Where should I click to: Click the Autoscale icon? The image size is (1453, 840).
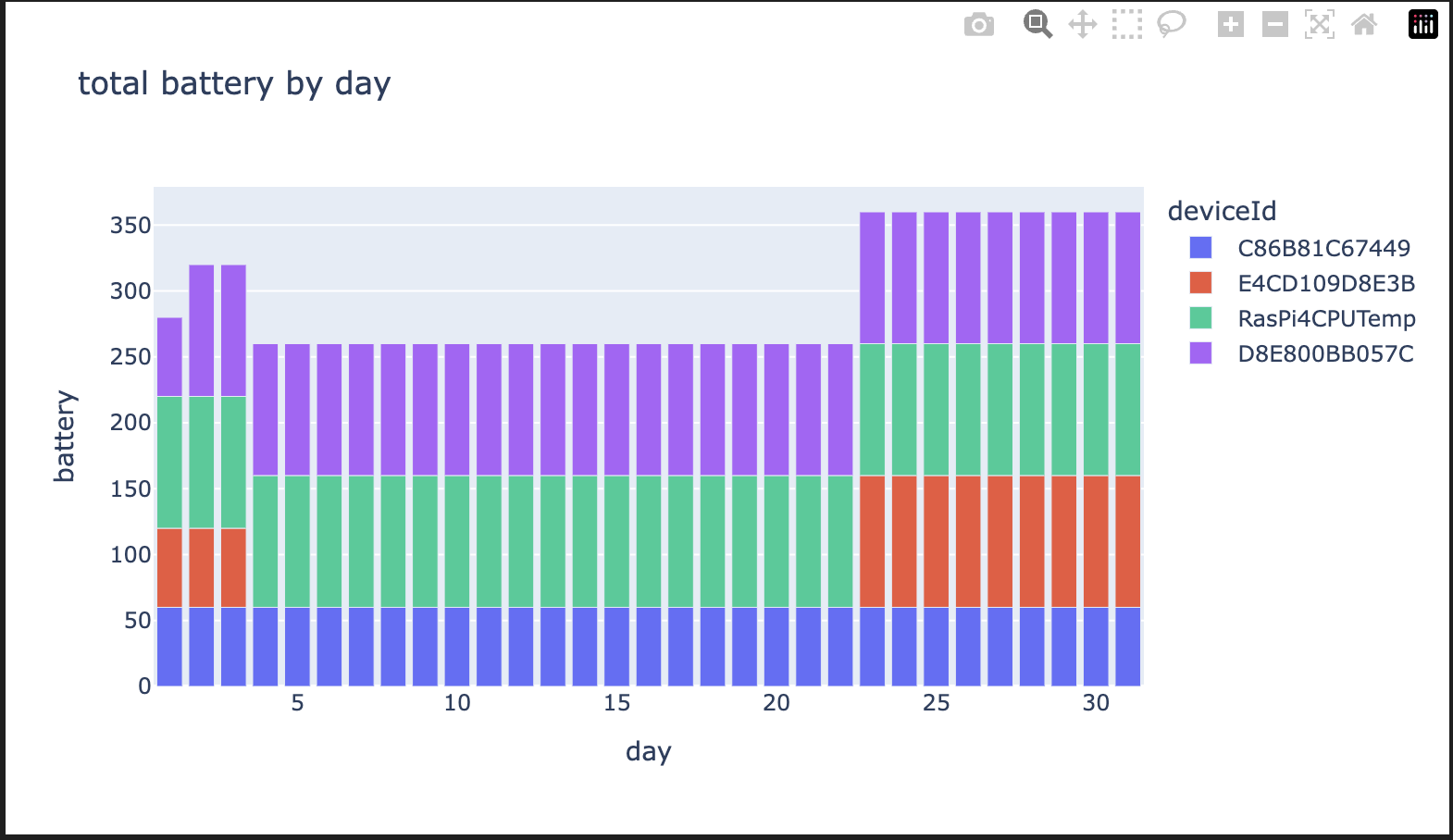[1319, 25]
